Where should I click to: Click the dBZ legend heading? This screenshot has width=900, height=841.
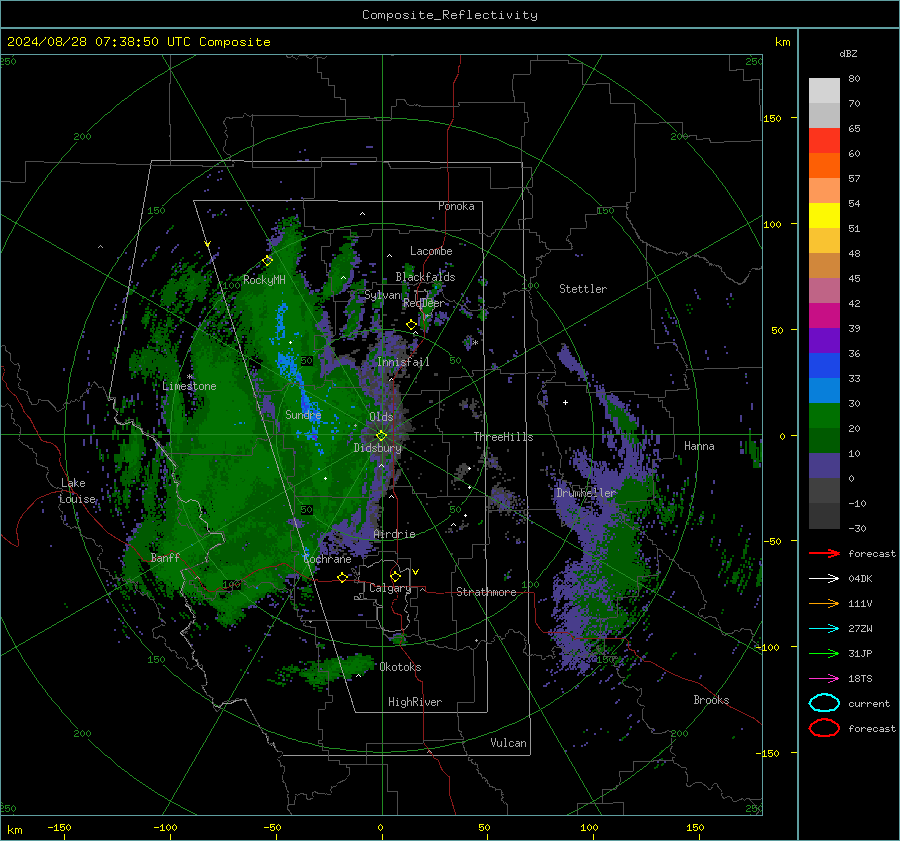[x=848, y=54]
